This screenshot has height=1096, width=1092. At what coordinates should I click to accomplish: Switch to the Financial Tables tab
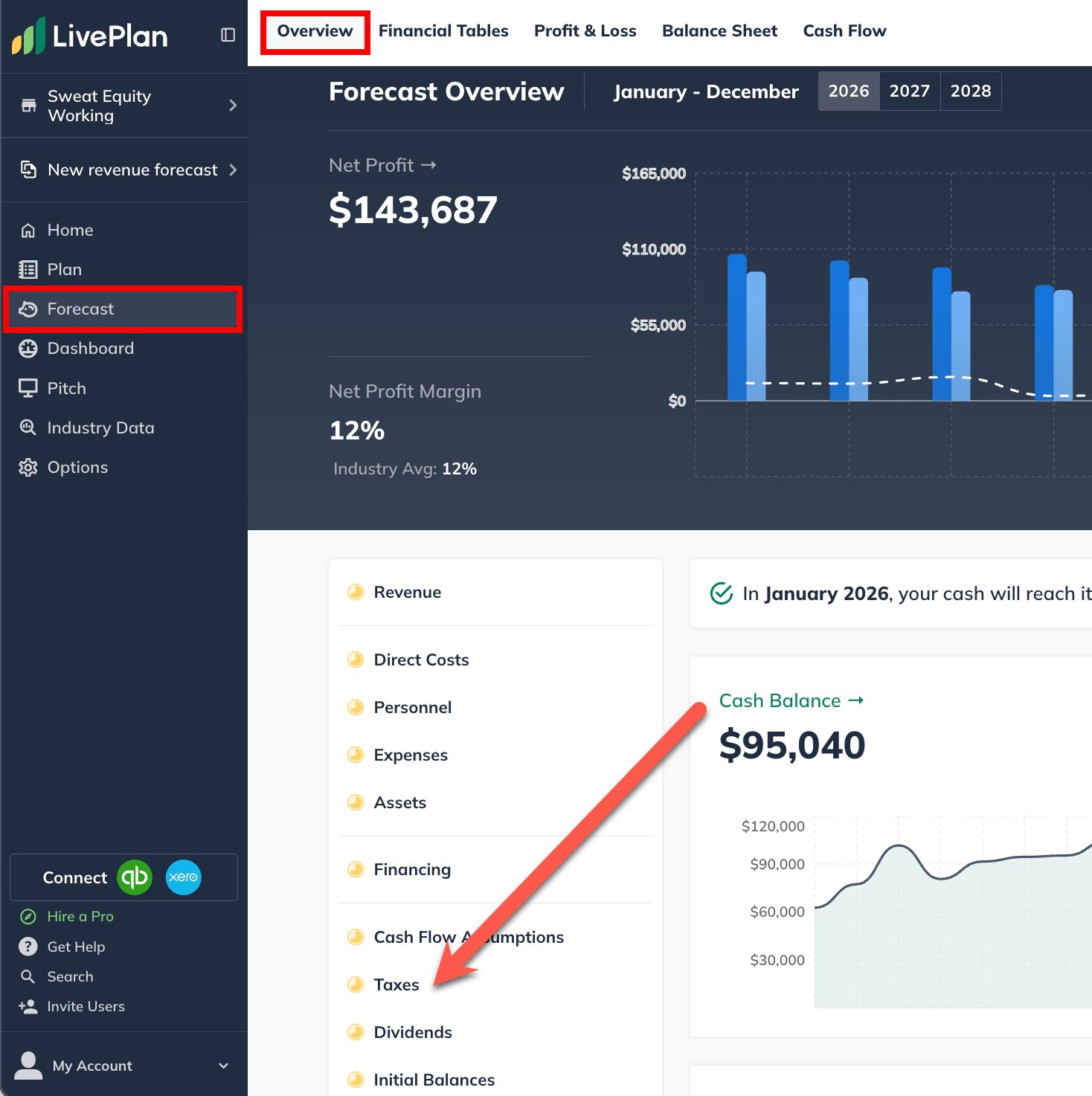point(443,31)
